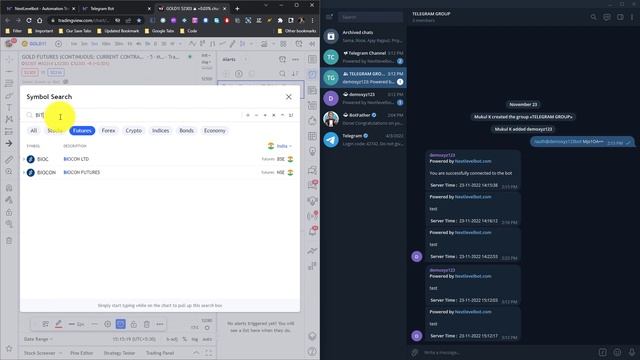Open Telegram chat three-dot options menu
Viewport: 640px width, 360px height.
[632, 17]
